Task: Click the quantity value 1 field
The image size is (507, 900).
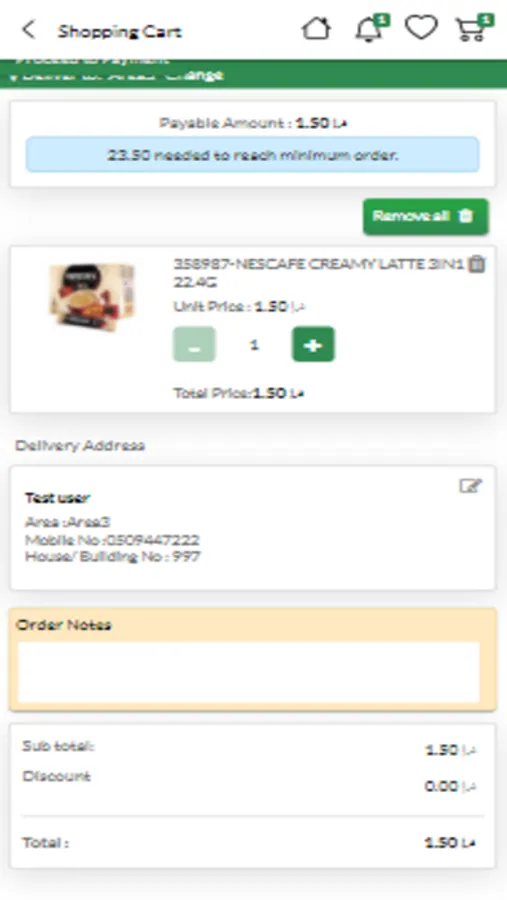Action: 254,344
